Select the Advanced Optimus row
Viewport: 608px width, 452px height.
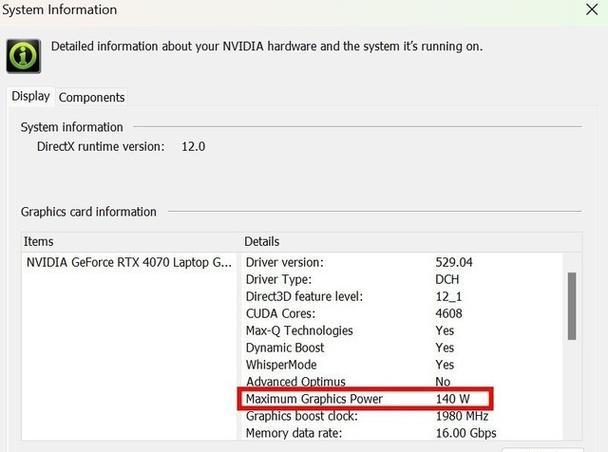(402, 382)
